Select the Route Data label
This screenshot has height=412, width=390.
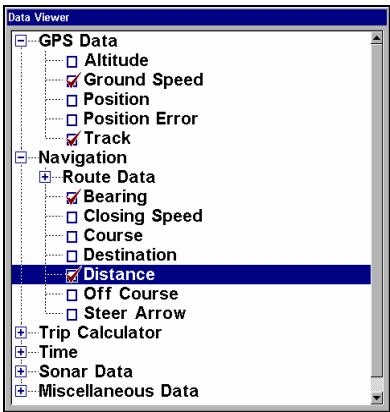109,177
